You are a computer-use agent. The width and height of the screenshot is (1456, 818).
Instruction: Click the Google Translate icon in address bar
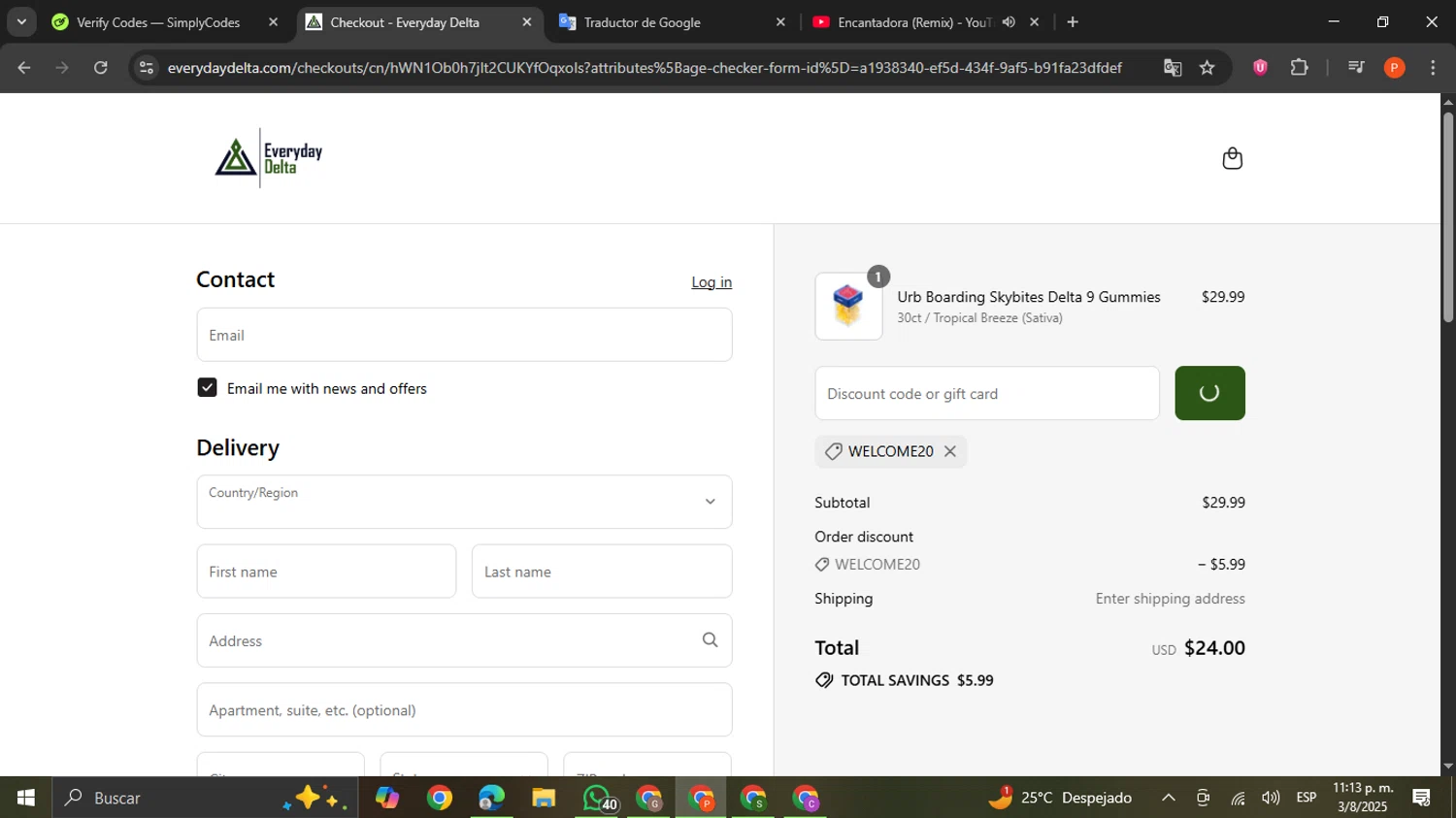click(x=1173, y=67)
